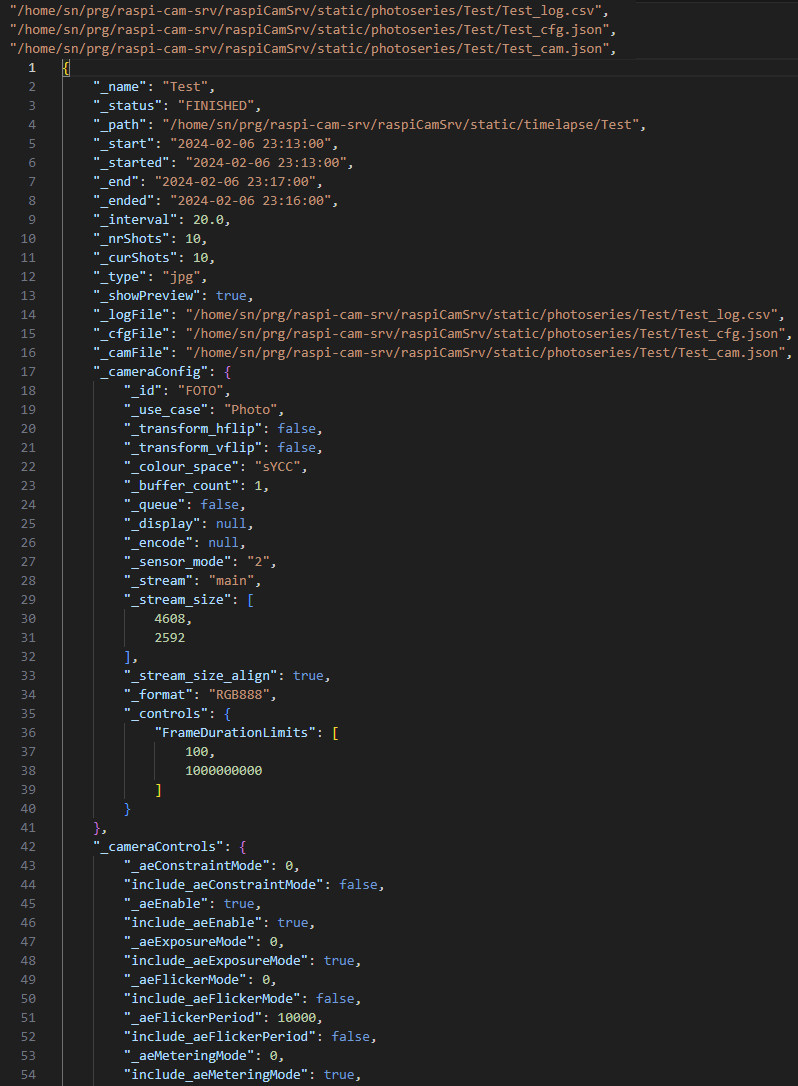Click the "_logFile" key on line 14
This screenshot has width=798, height=1086.
coord(132,314)
